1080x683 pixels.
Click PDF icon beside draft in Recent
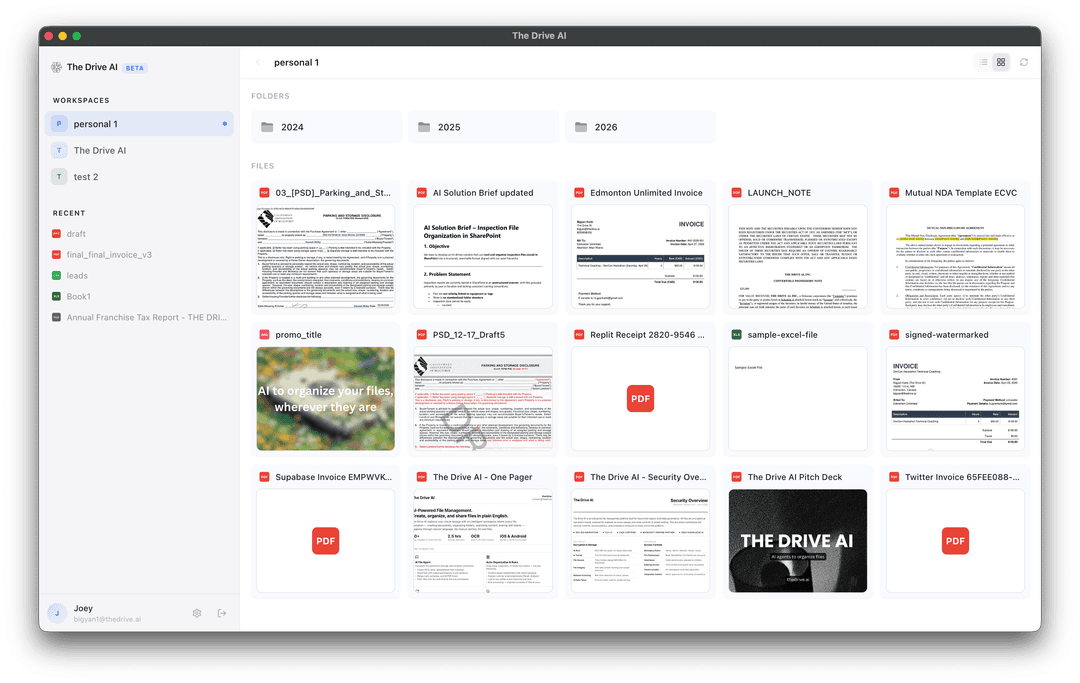pyautogui.click(x=56, y=234)
